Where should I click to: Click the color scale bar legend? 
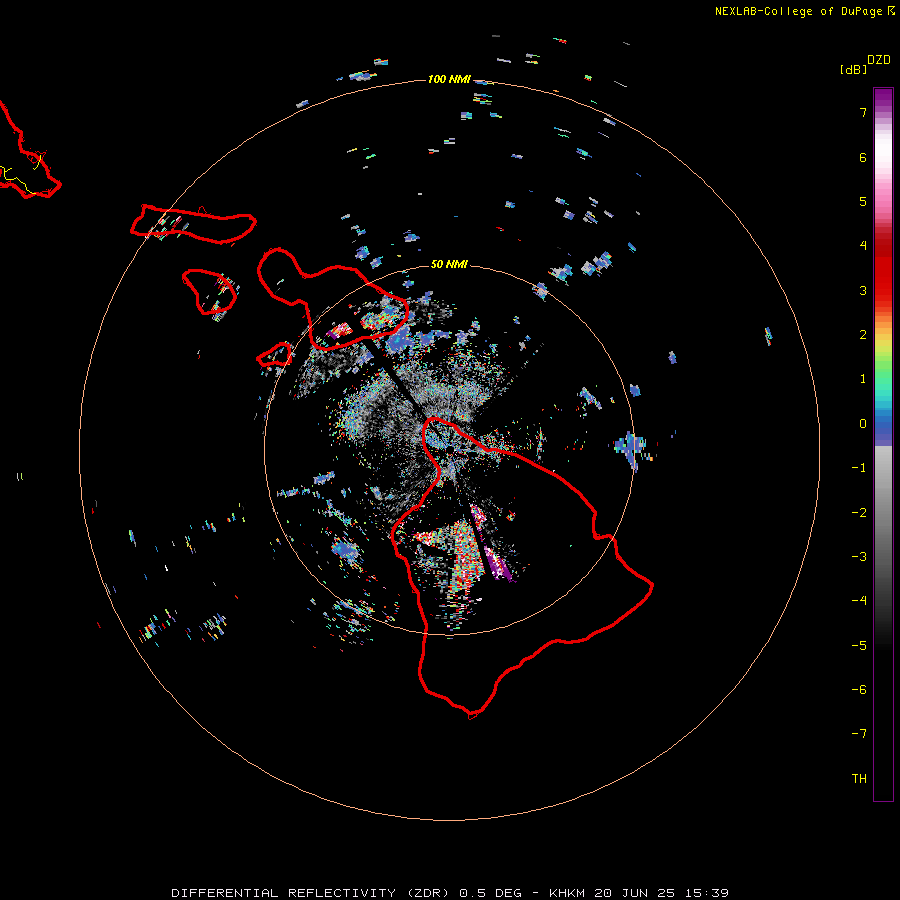pyautogui.click(x=883, y=444)
